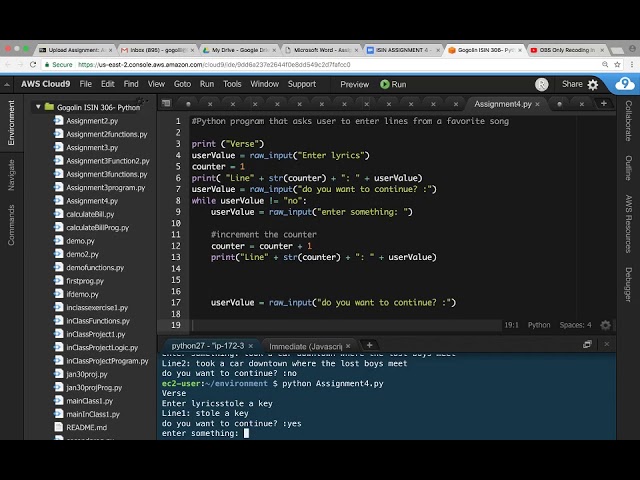Image resolution: width=640 pixels, height=480 pixels.
Task: Open demo.py file
Action: pyautogui.click(x=80, y=241)
